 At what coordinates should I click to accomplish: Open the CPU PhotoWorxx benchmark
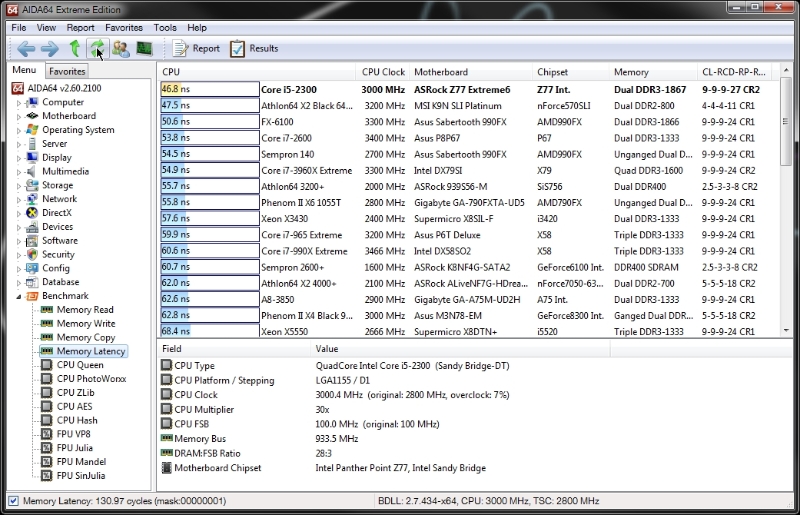point(91,379)
